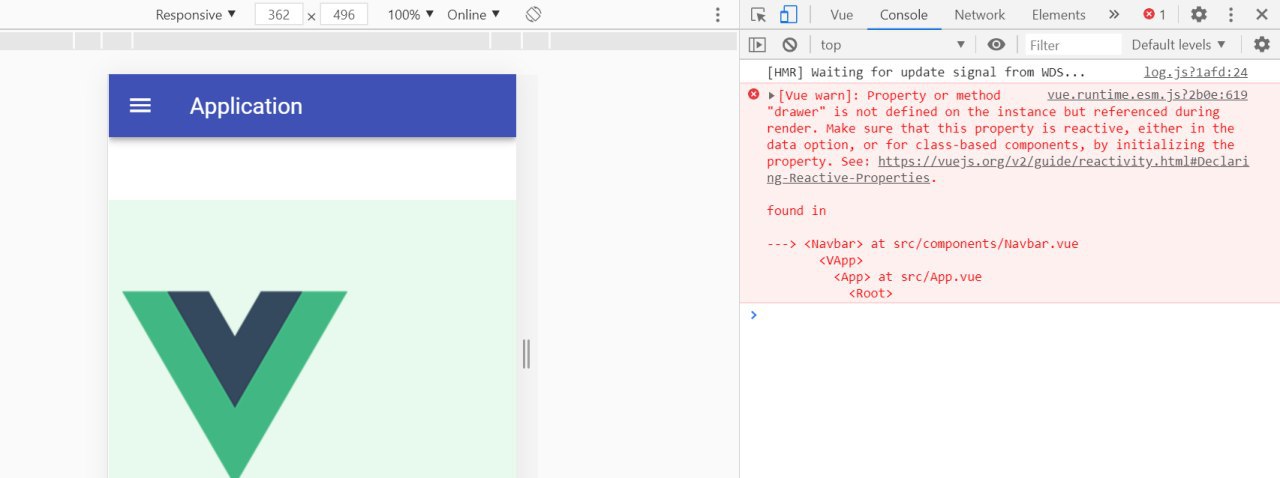Viewport: 1280px width, 478px height.
Task: Click the red error count badge
Action: [1155, 15]
